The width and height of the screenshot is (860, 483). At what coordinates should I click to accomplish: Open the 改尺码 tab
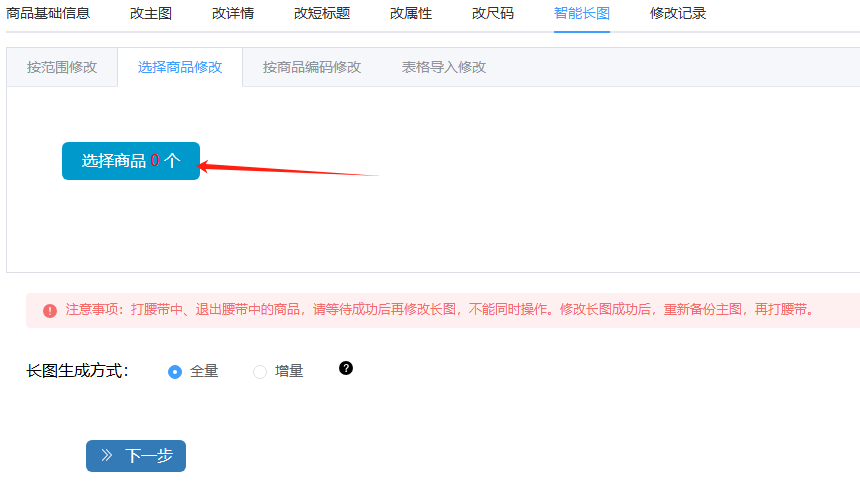(493, 13)
